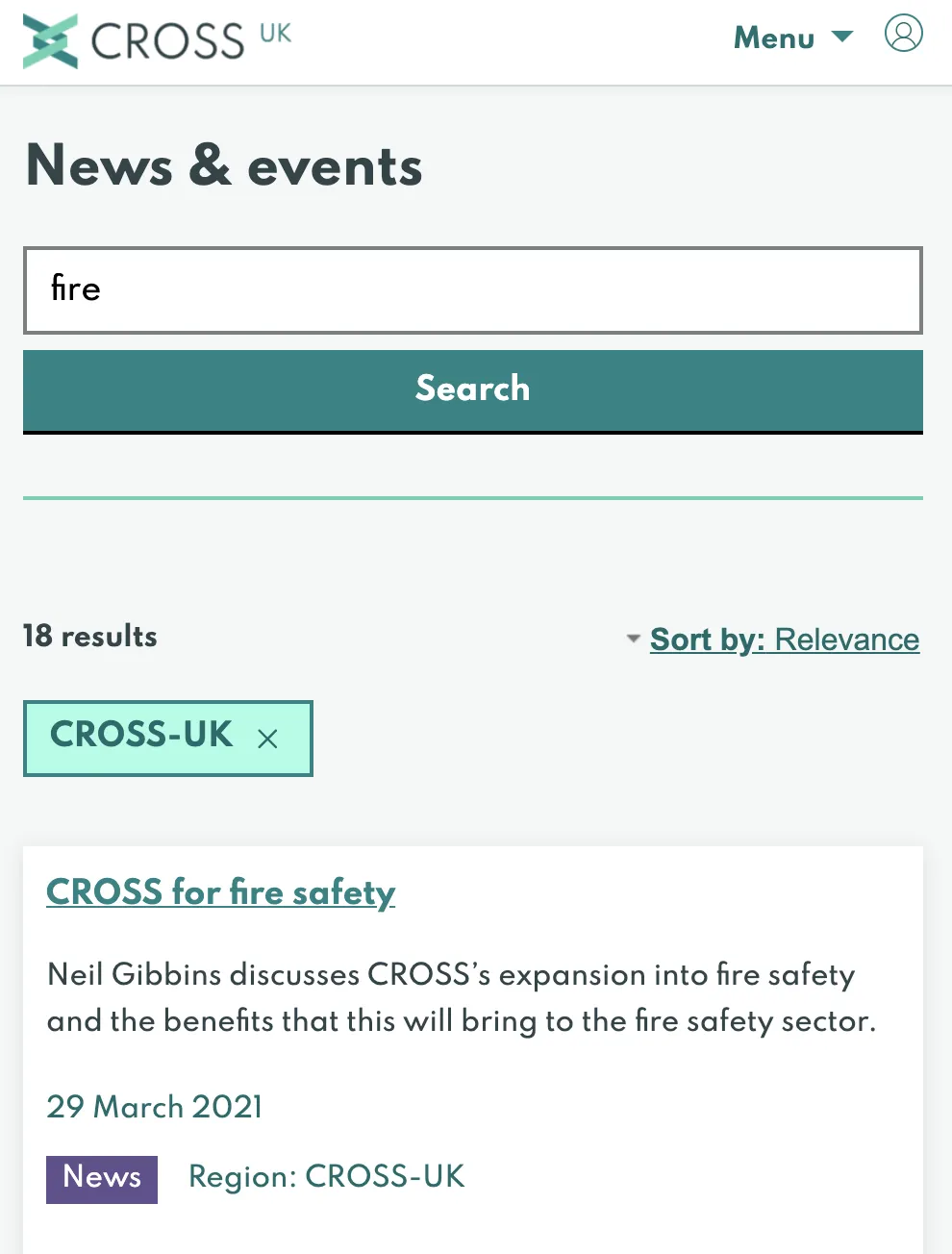Click the teal crossing-arrows brand mark

click(x=50, y=40)
